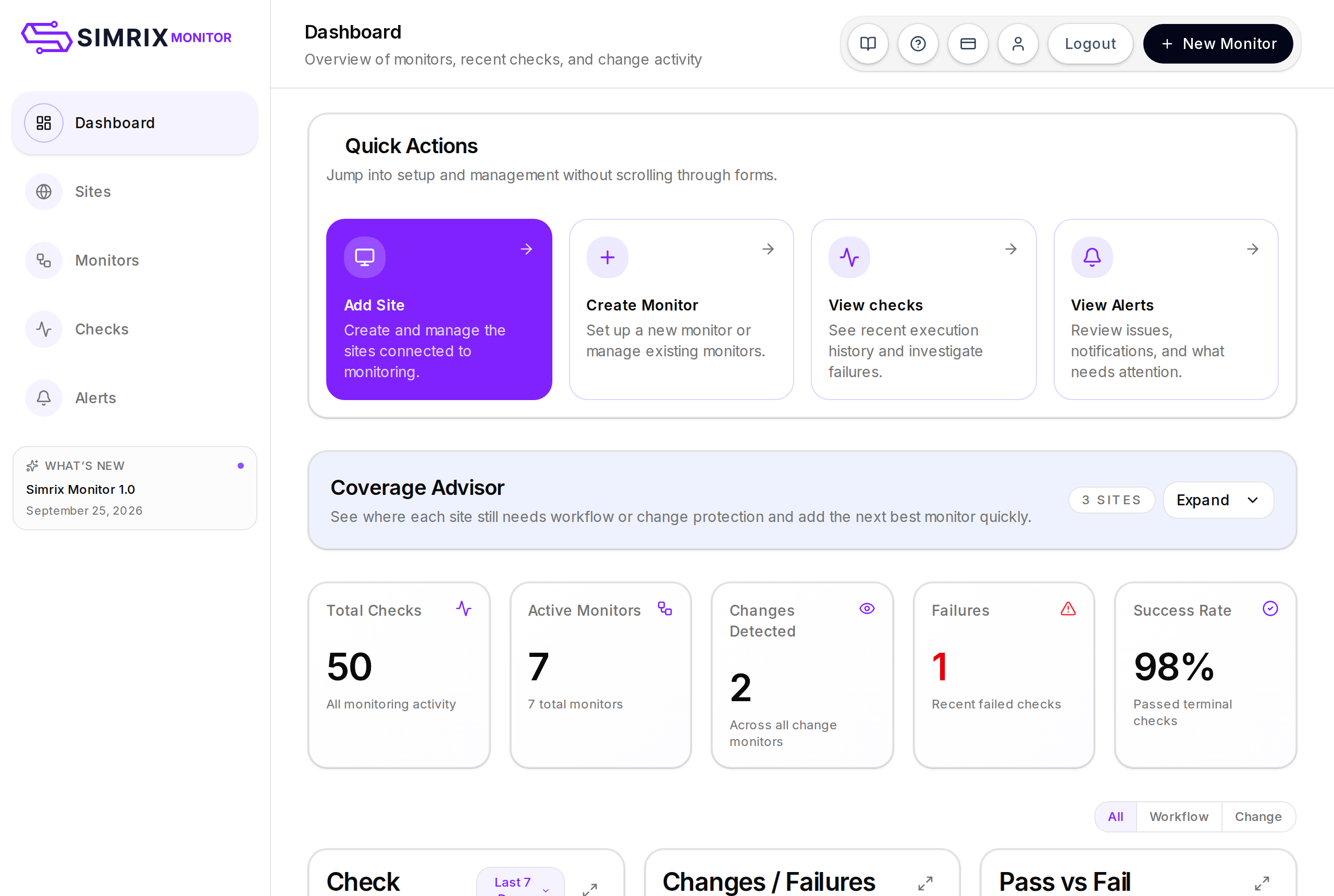Open the Add Site quick action

(x=439, y=309)
